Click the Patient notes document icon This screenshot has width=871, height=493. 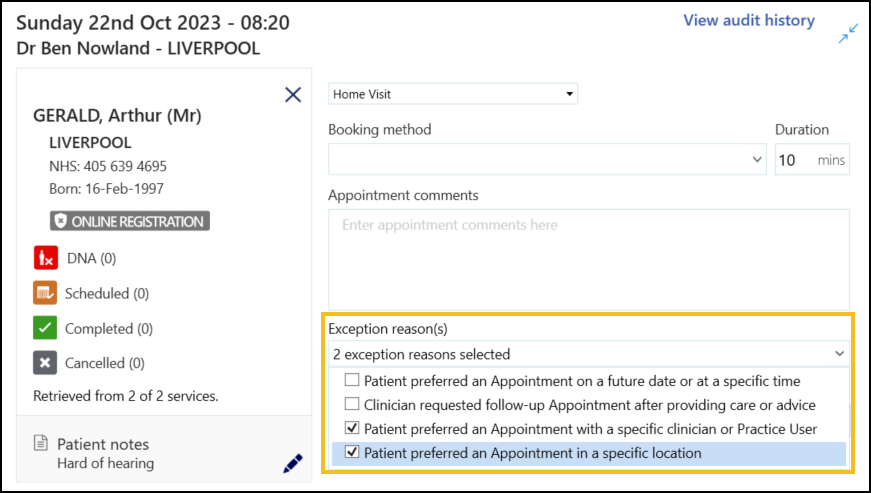[x=41, y=443]
